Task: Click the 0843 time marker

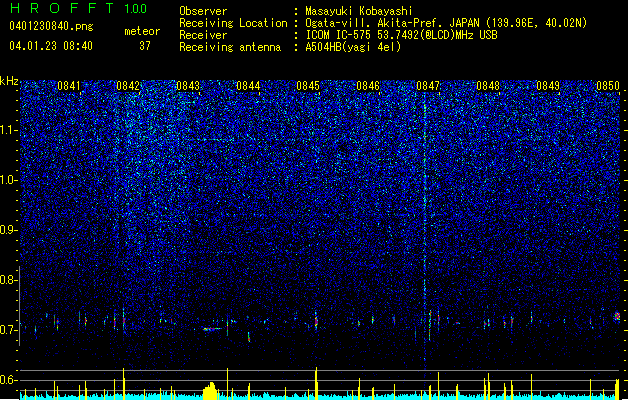Action: (188, 86)
